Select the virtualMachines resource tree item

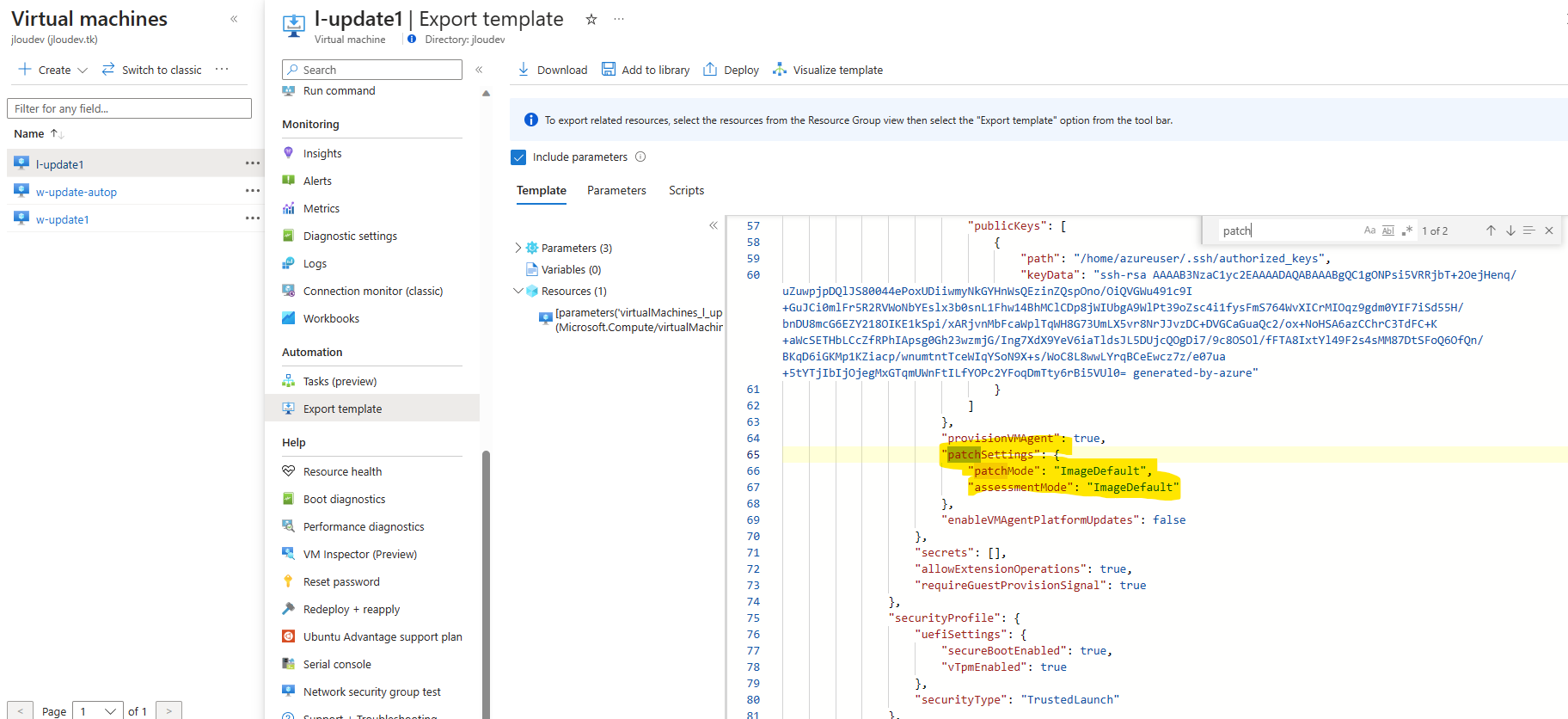(630, 320)
